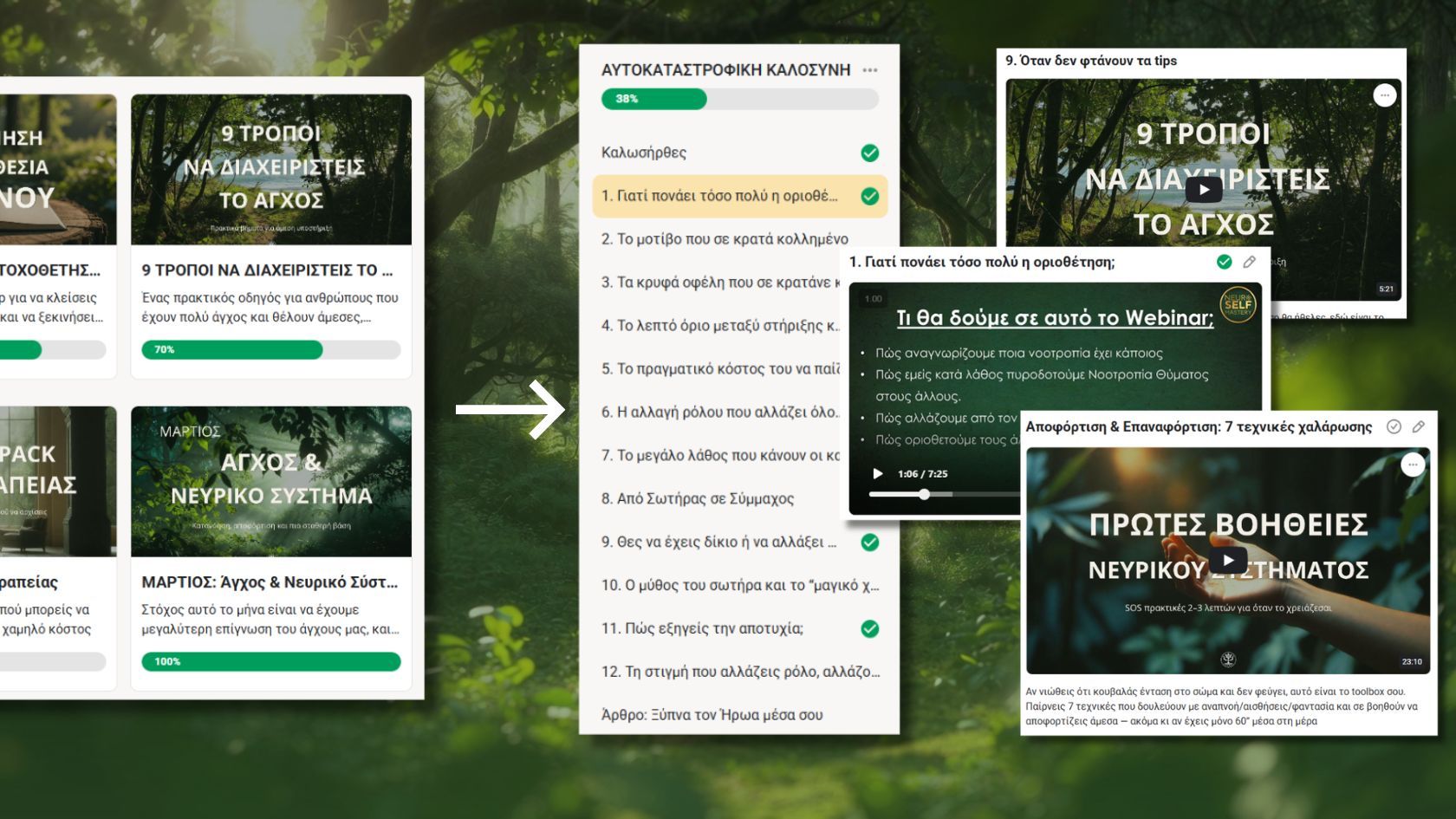
Task: Go to lesson 7. Το μεγάλο λάθος
Action: coord(721,456)
